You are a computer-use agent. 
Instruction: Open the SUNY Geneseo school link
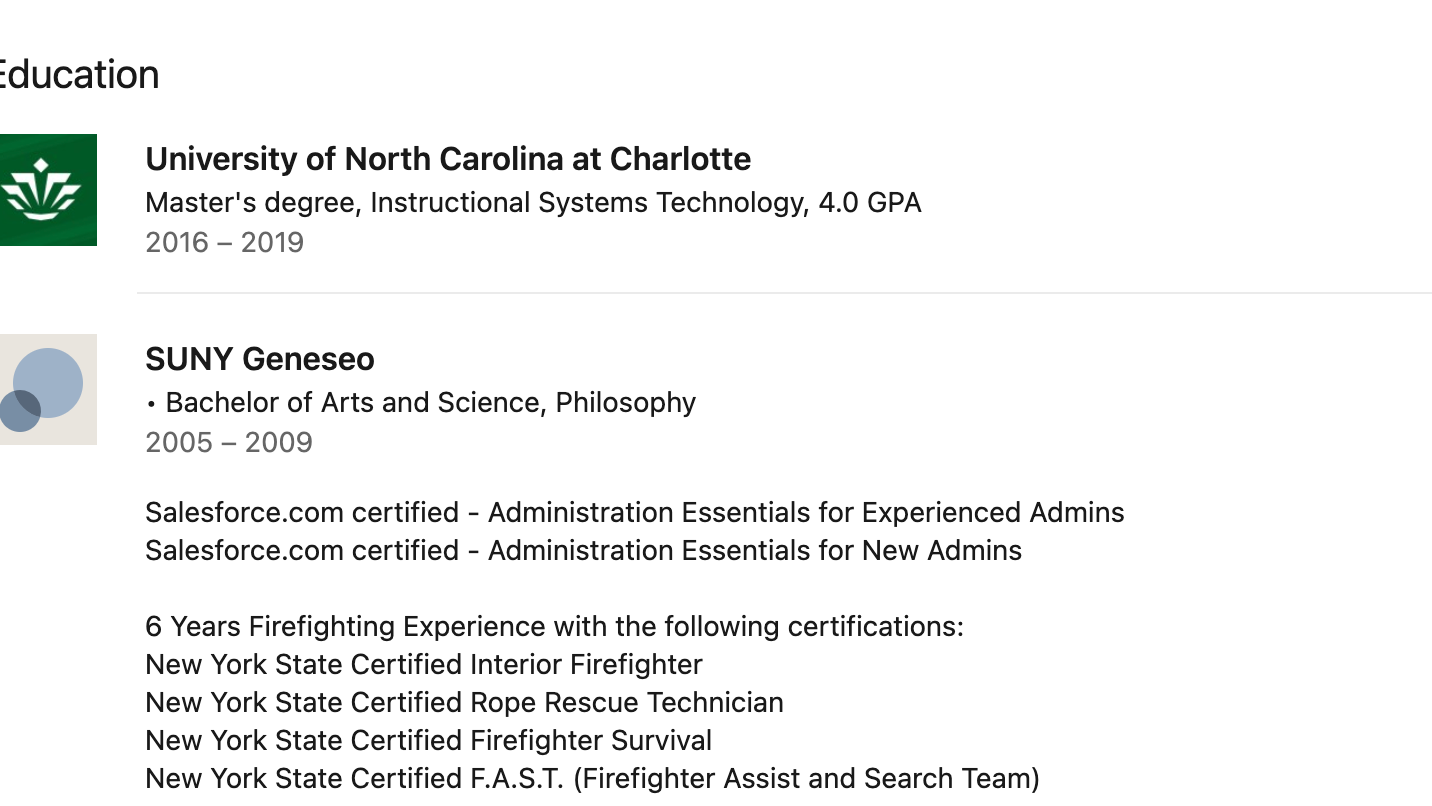coord(260,359)
